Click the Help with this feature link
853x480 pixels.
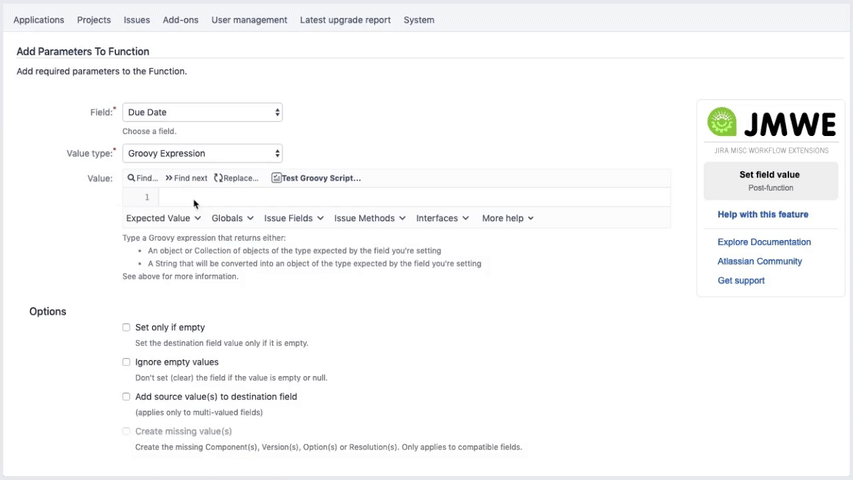point(763,214)
